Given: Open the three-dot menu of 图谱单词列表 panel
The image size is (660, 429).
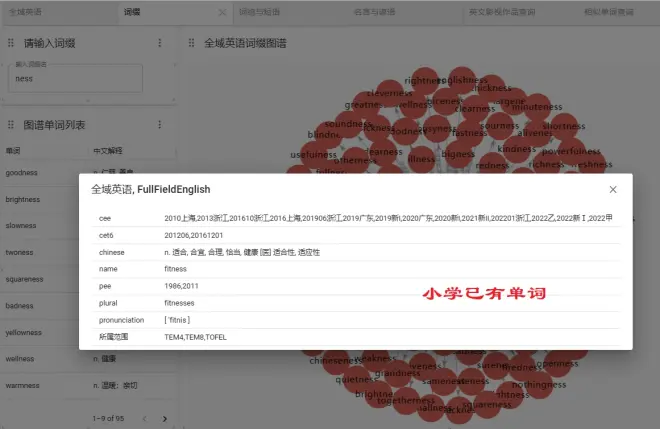Looking at the screenshot, I should [160, 125].
